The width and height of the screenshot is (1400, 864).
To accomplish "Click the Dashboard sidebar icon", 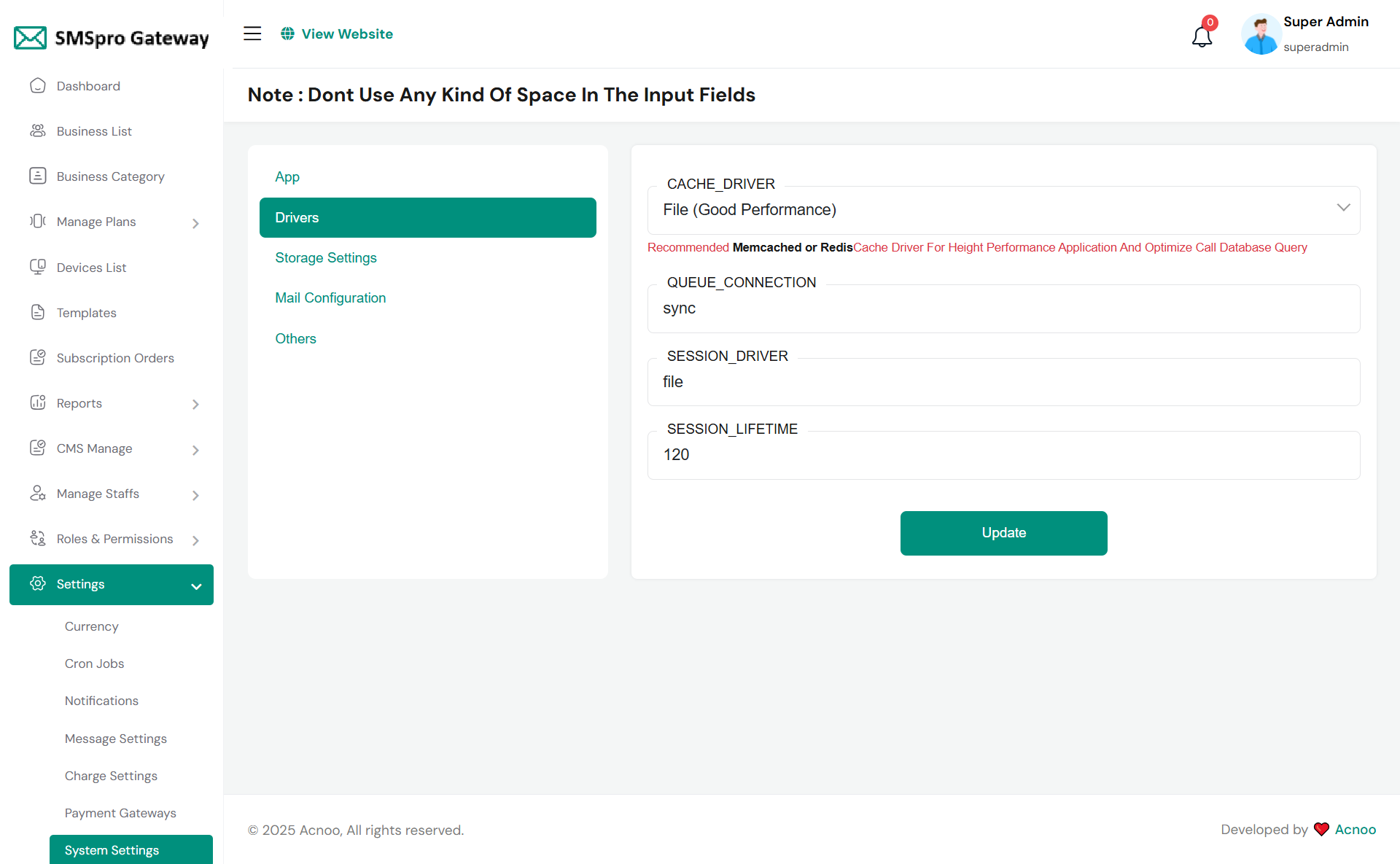I will [x=38, y=86].
